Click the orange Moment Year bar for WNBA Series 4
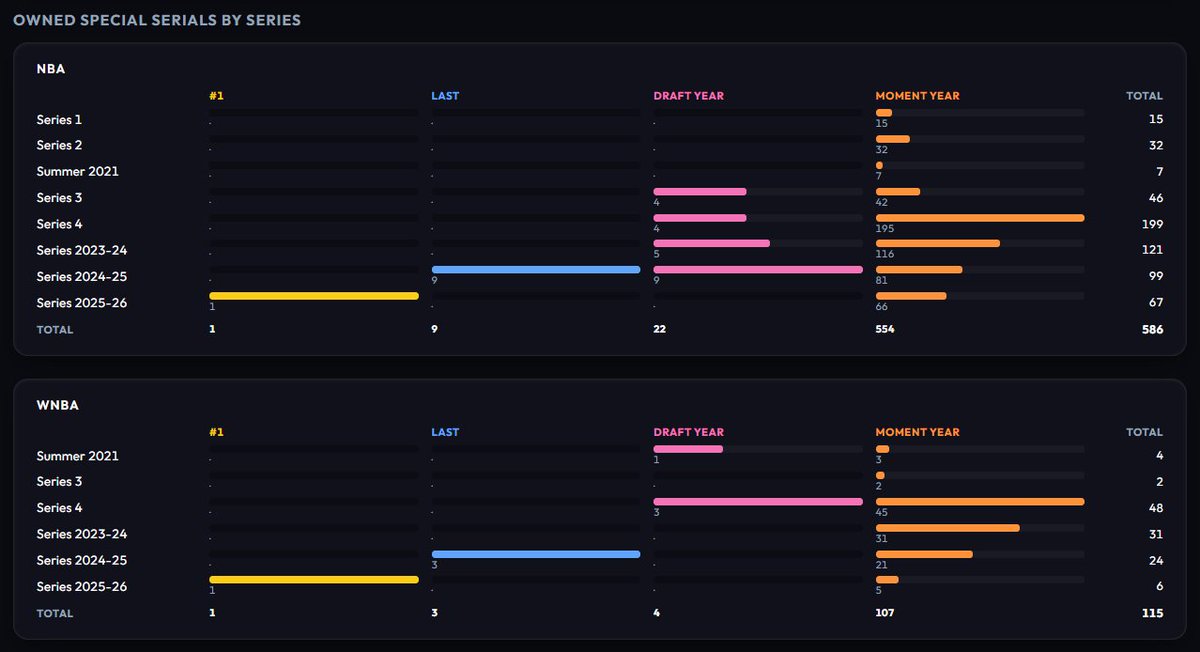1200x652 pixels. [x=980, y=501]
